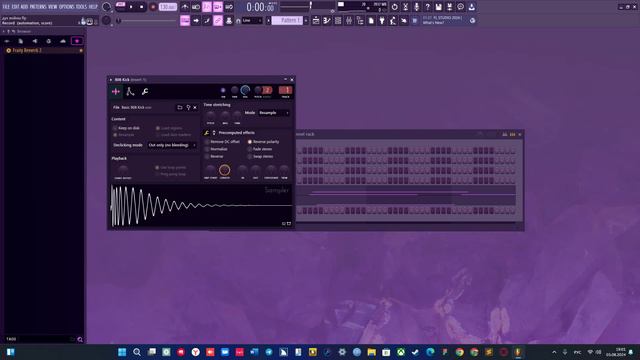
Task: Open the PATTERNS menu
Action: click(x=38, y=7)
